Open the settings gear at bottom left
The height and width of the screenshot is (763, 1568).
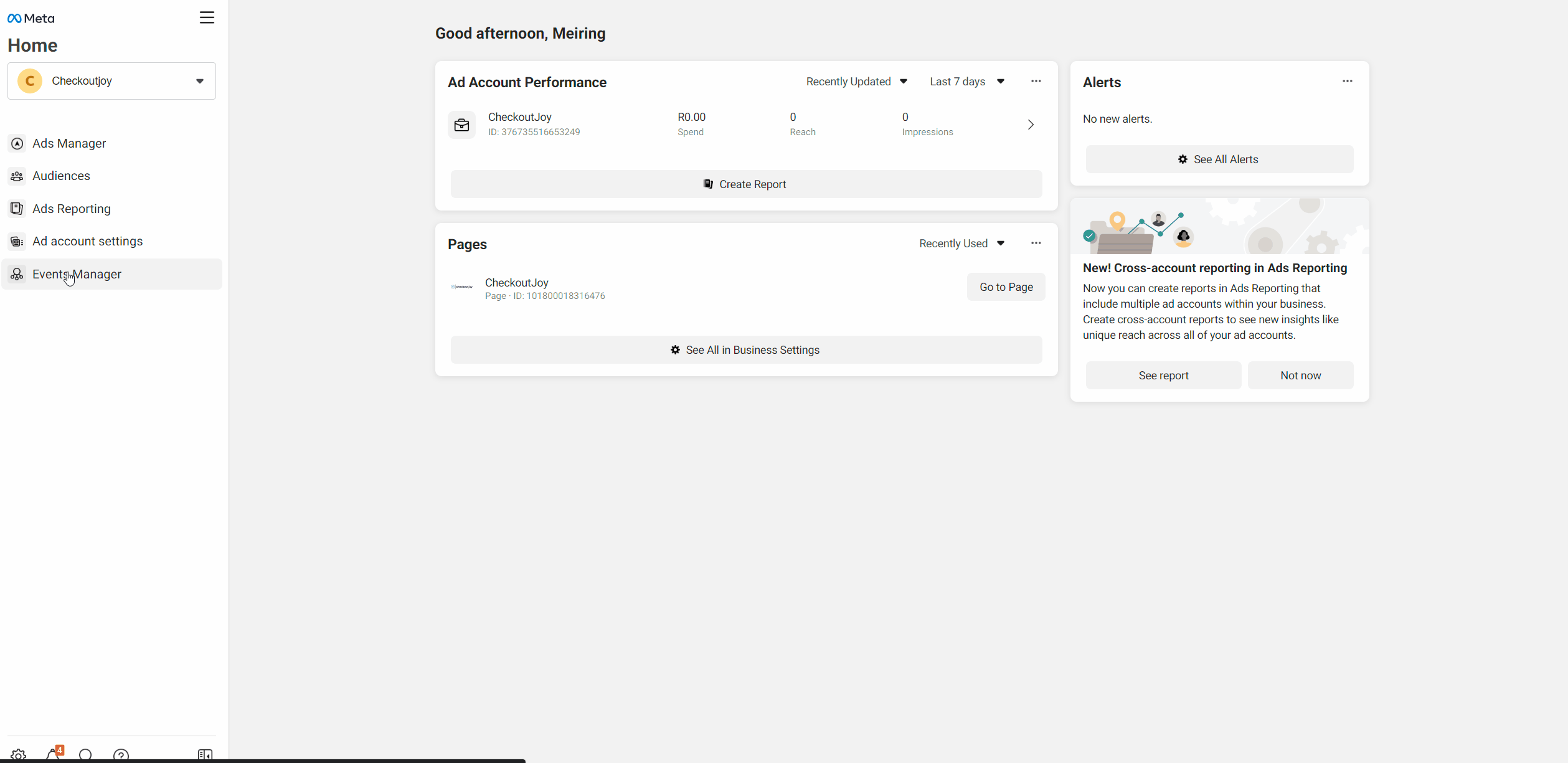click(18, 754)
